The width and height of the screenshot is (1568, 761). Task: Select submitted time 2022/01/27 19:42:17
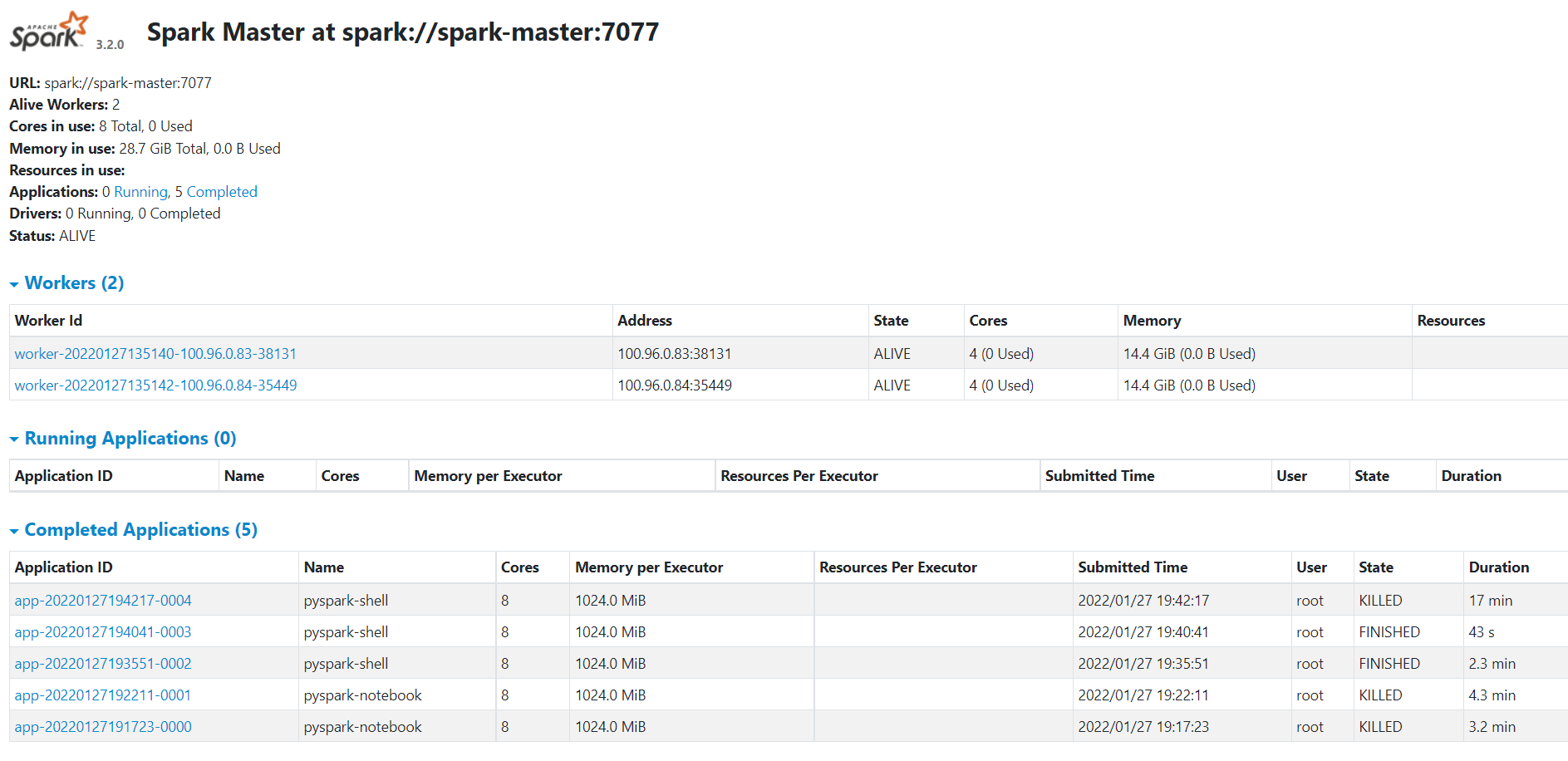pos(1143,601)
